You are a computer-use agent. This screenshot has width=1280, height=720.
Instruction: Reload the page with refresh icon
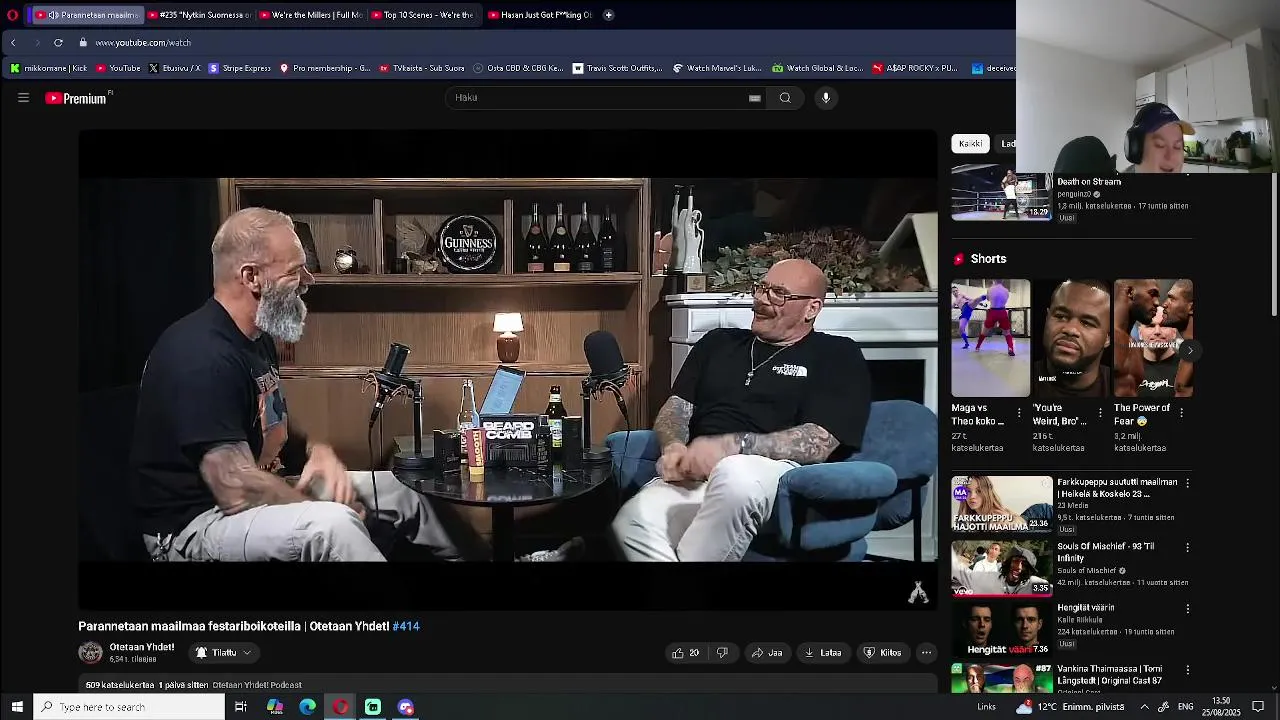click(x=58, y=43)
